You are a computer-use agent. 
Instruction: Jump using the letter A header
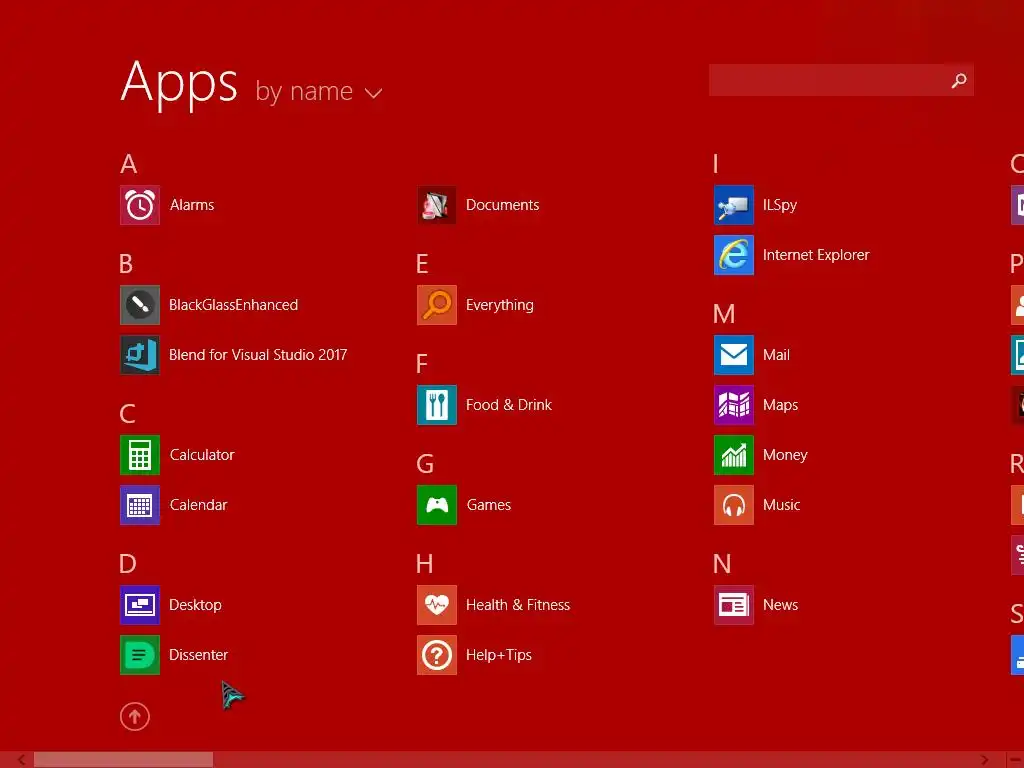tap(129, 164)
